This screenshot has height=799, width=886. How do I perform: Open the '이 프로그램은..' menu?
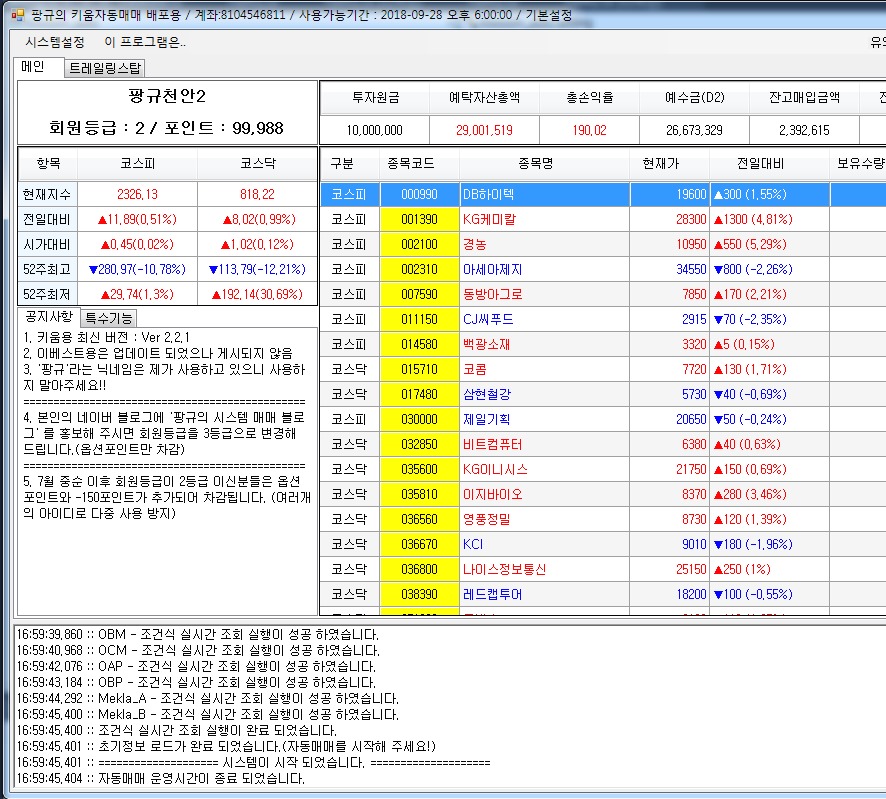tap(145, 42)
